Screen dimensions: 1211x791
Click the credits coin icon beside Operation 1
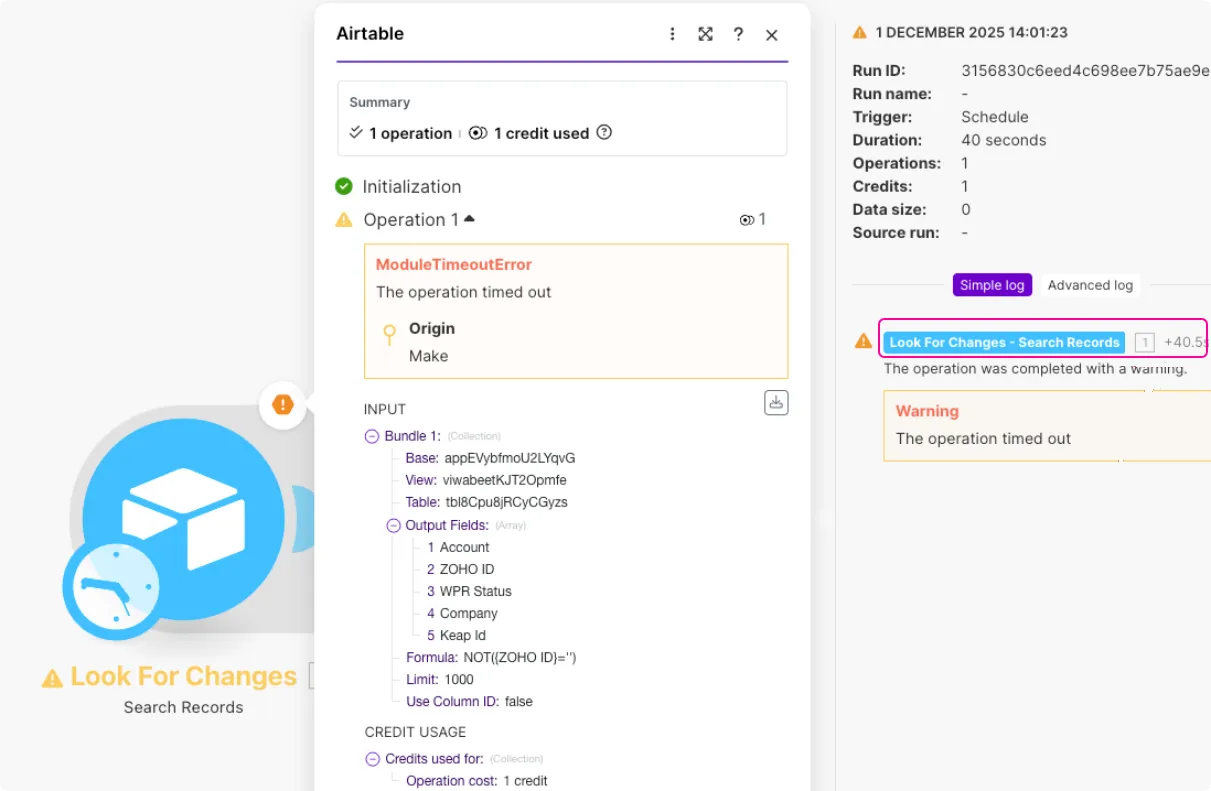(746, 220)
